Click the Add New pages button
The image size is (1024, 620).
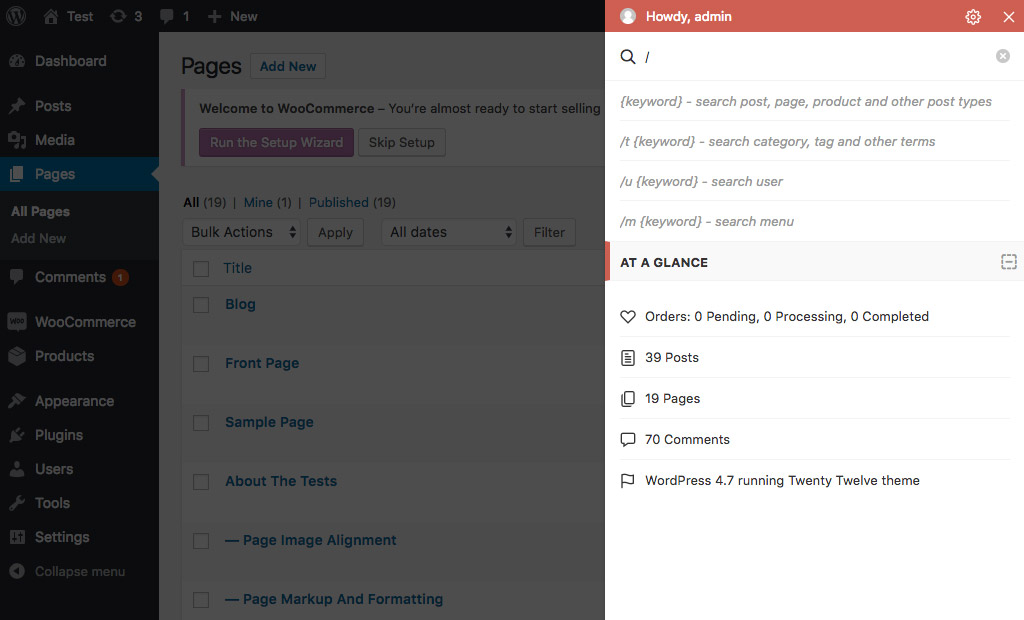click(x=288, y=67)
